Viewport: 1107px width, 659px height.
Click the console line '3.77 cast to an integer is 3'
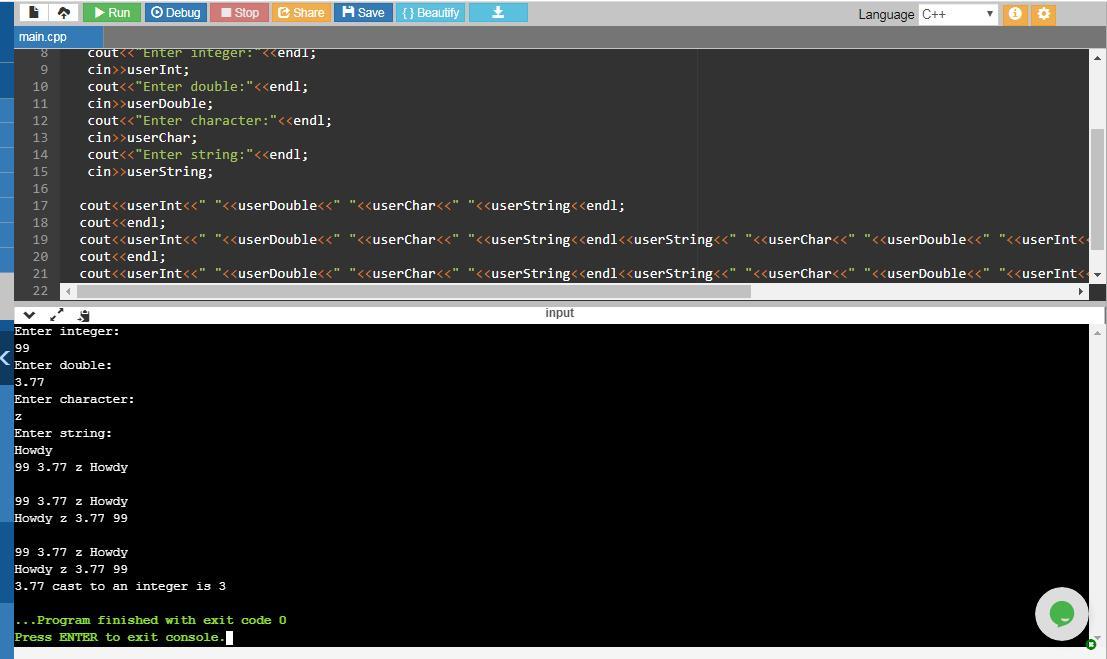coord(120,586)
